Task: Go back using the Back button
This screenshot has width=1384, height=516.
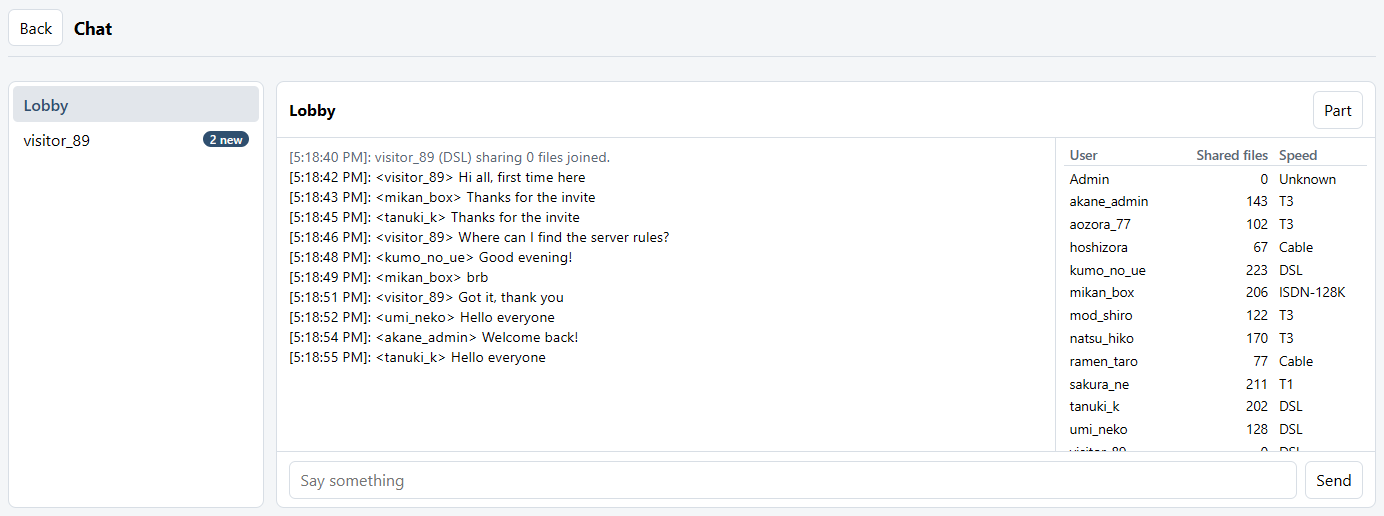Action: click(x=36, y=28)
